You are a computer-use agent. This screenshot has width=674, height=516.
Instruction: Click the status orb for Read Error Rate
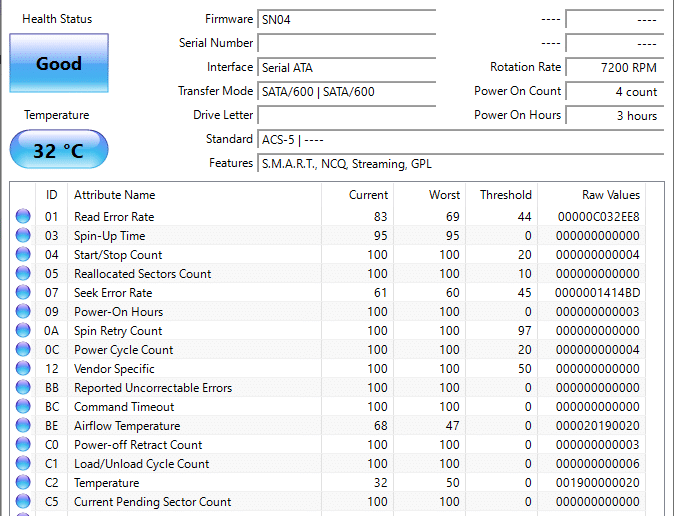pos(23,216)
